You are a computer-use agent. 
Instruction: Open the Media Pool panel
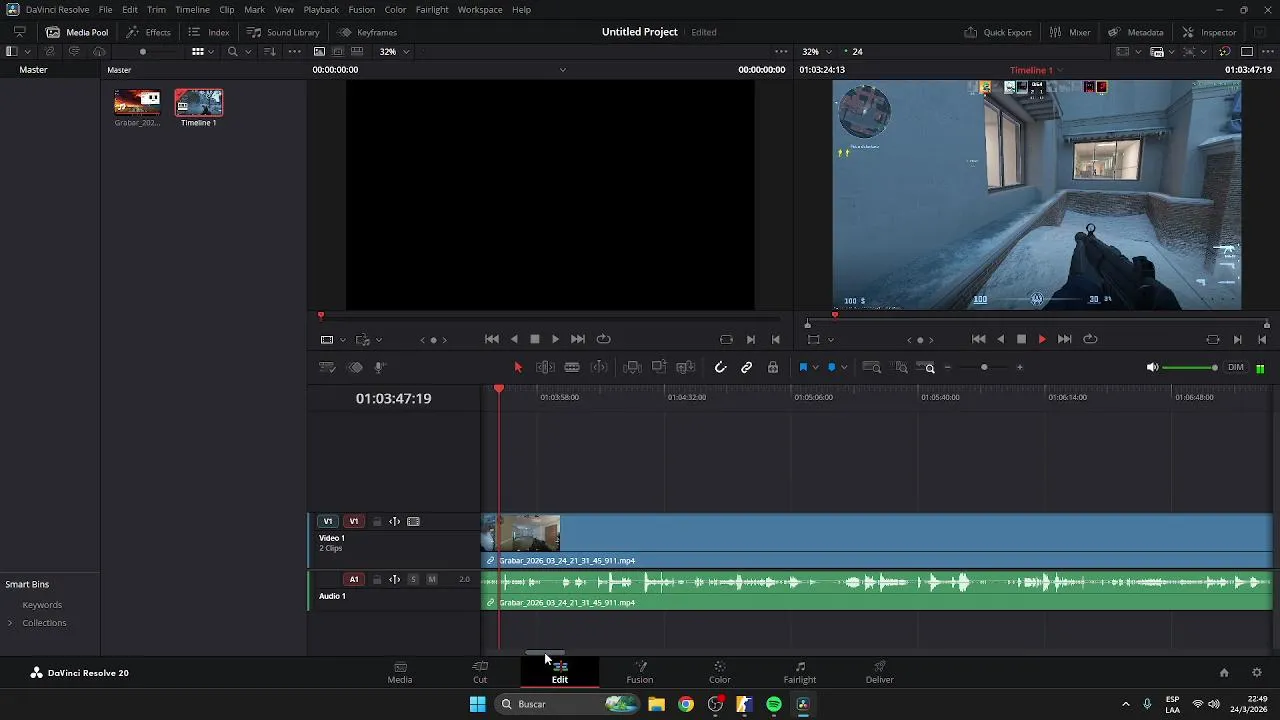(x=78, y=32)
